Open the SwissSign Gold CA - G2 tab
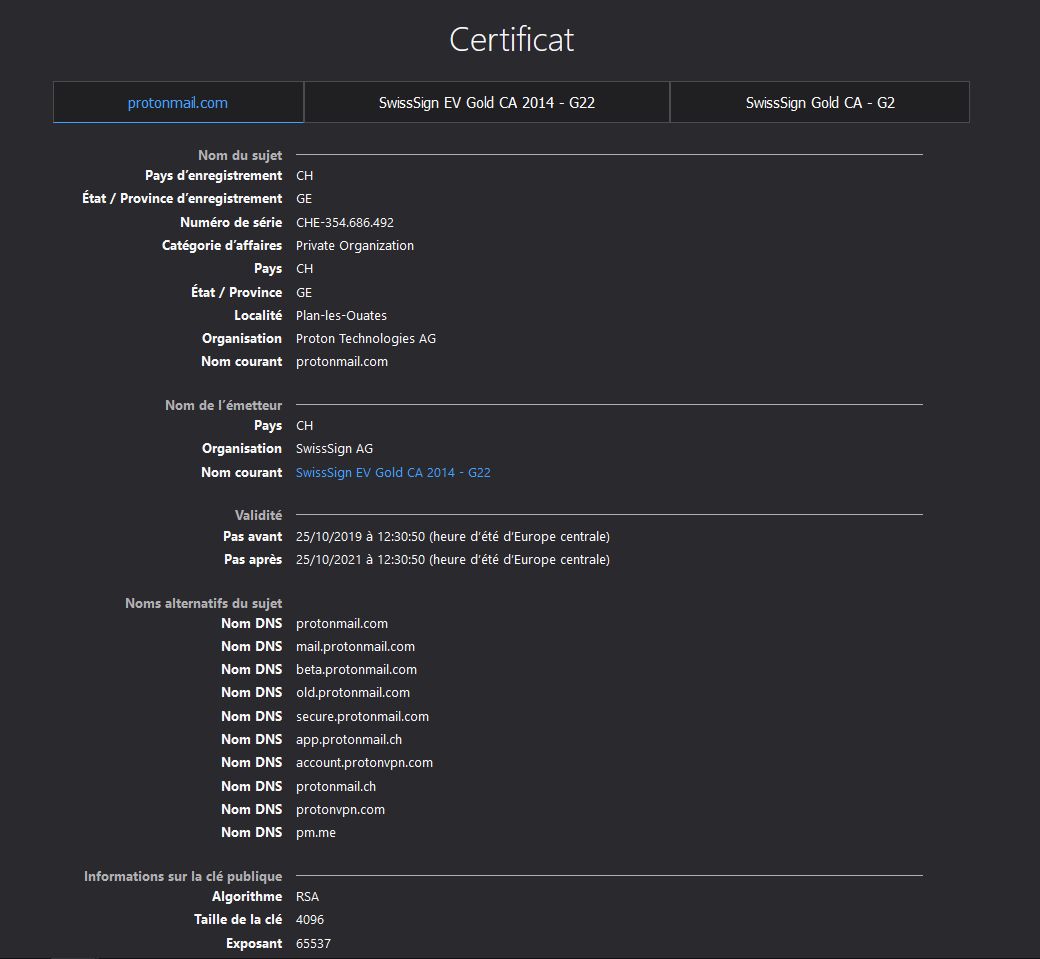Viewport: 1040px width, 959px height. (x=820, y=103)
